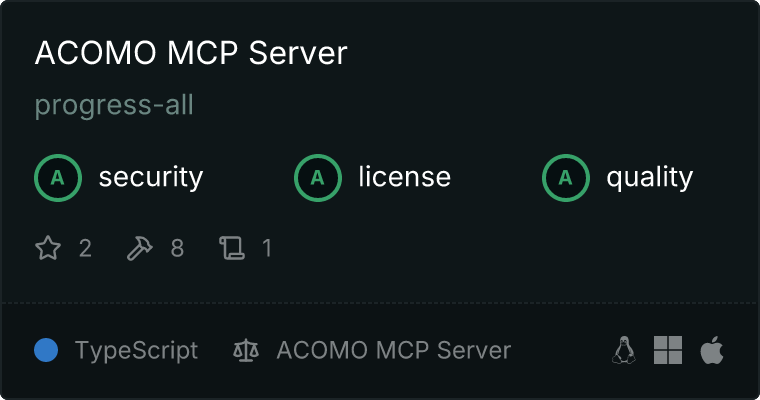Click the security label
This screenshot has width=760, height=400.
pyautogui.click(x=151, y=177)
